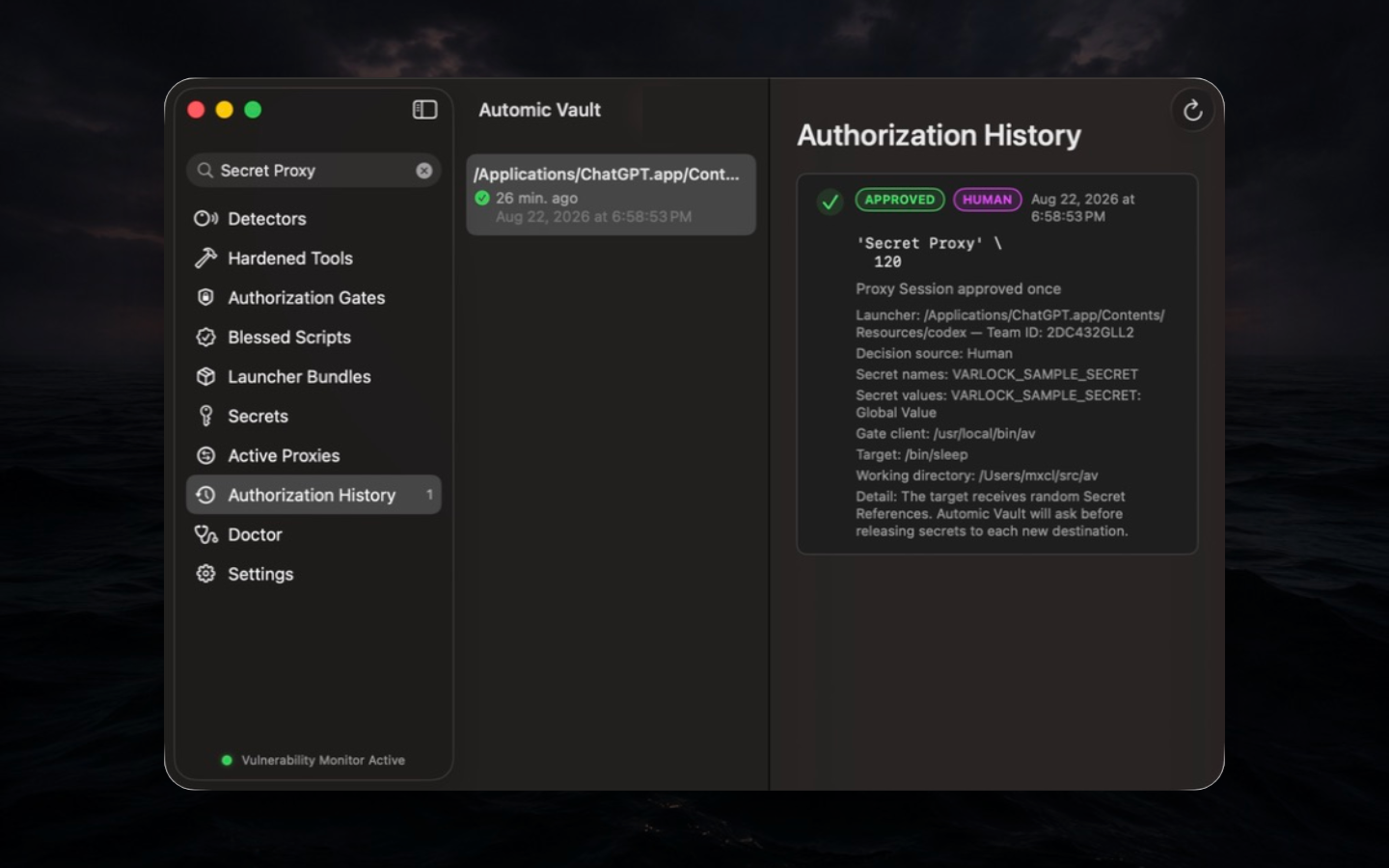Viewport: 1389px width, 868px height.
Task: Click 'Gate client: /usr/local/bin/av' line
Action: 945,434
